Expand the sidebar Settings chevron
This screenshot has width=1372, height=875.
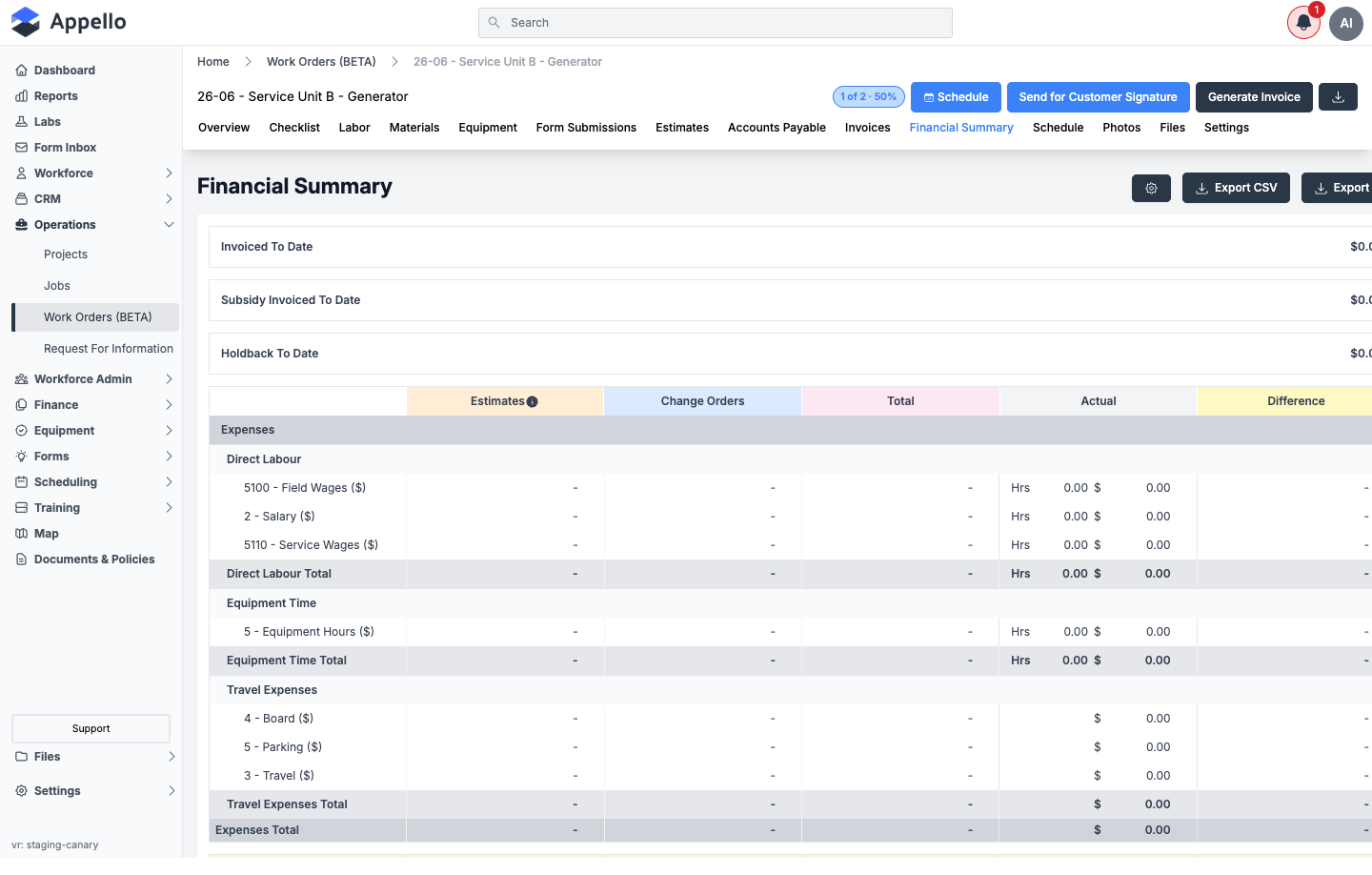[x=171, y=791]
